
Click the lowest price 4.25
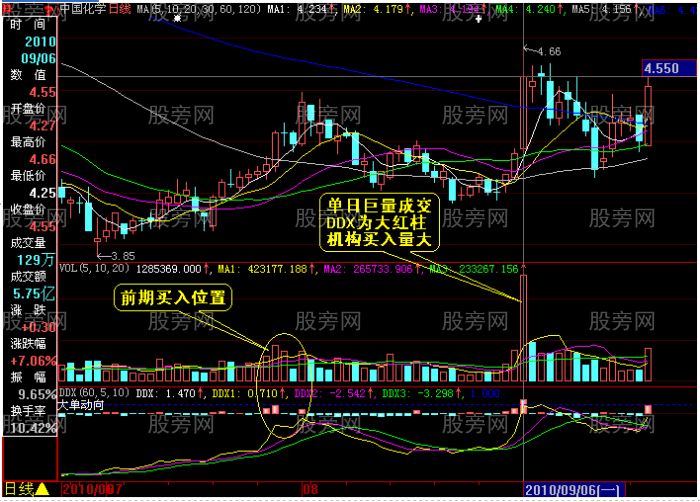pyautogui.click(x=42, y=193)
